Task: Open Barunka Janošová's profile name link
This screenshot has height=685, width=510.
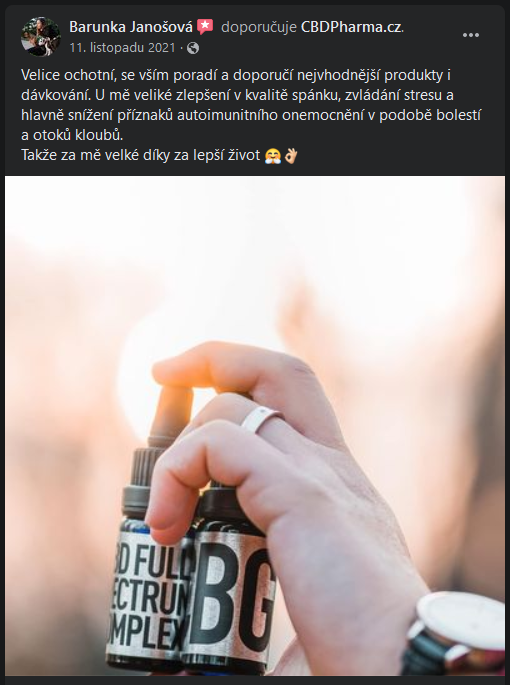Action: (x=131, y=27)
